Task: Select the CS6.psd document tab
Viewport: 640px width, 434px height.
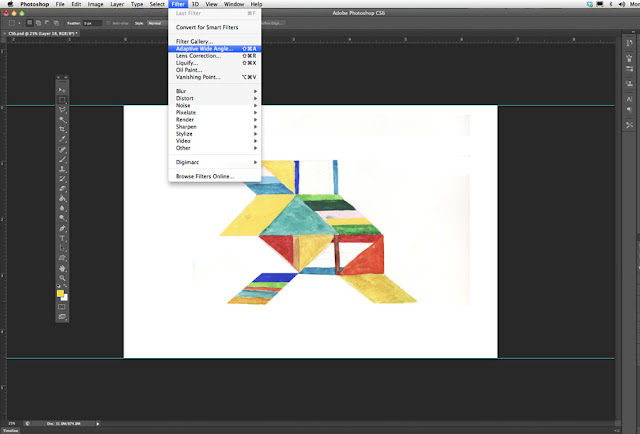Action: (x=41, y=34)
